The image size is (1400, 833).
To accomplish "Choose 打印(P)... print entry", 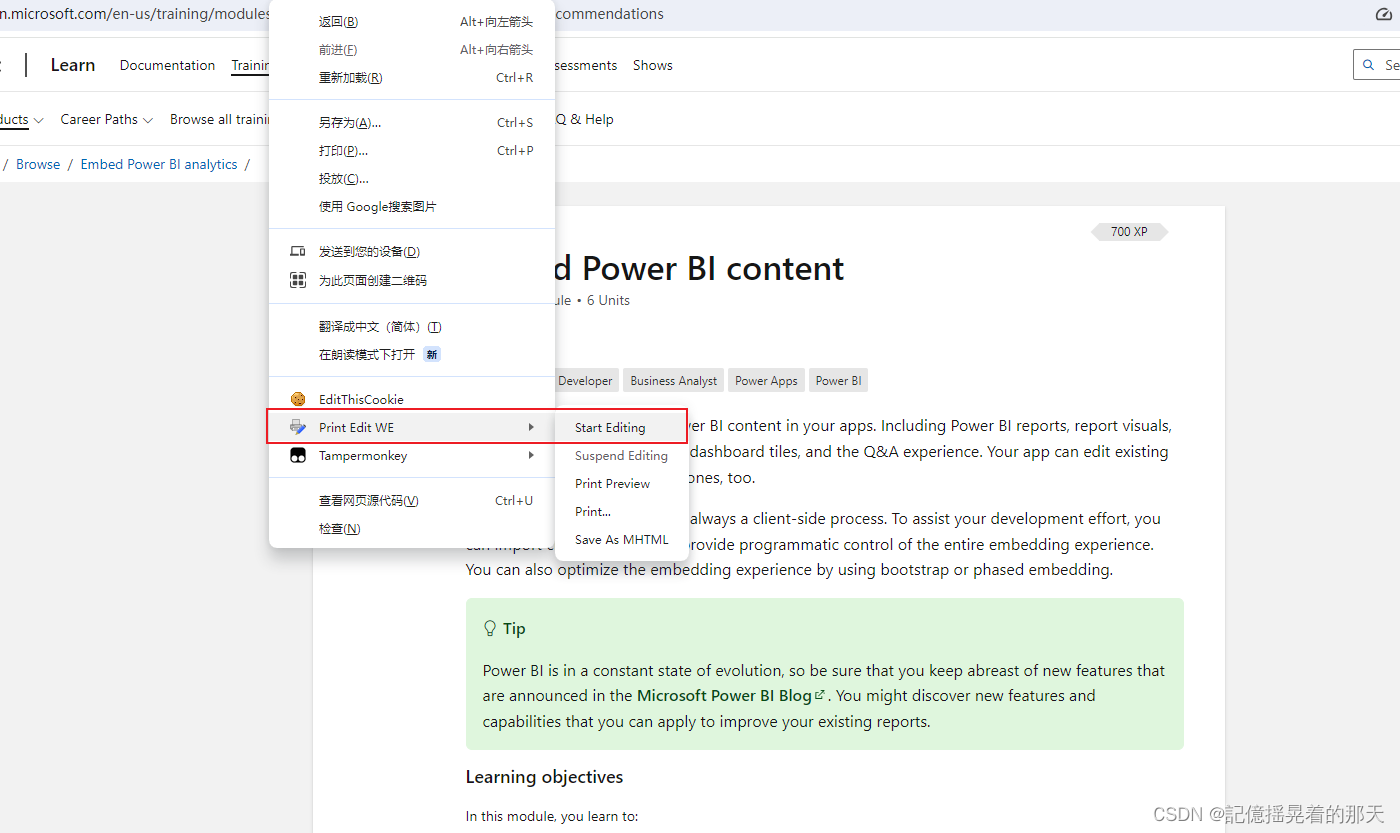I will (x=412, y=150).
